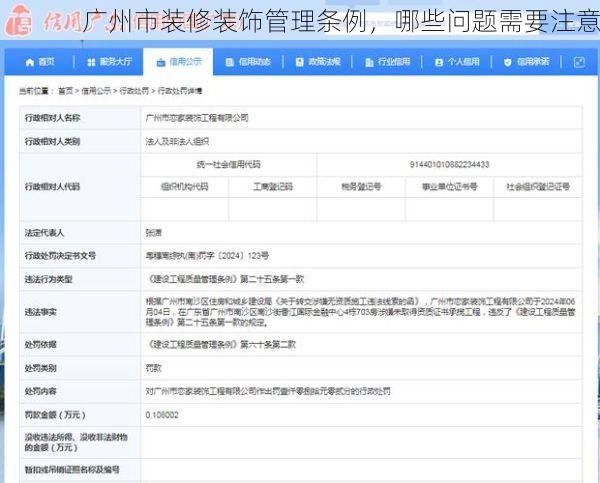The image size is (600, 483).
Task: Click the 处罚内容 label
Action: click(x=40, y=391)
